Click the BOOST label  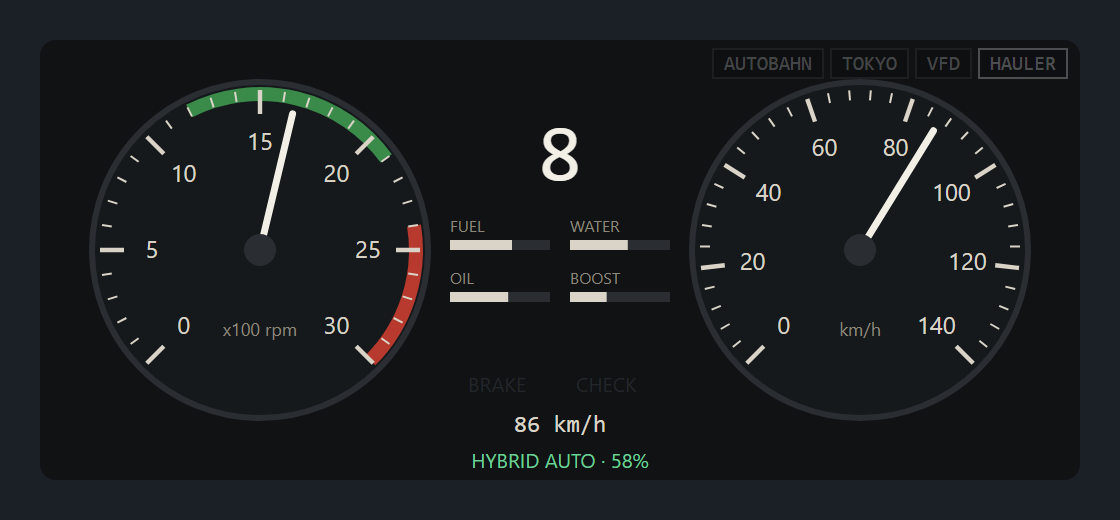tap(595, 279)
